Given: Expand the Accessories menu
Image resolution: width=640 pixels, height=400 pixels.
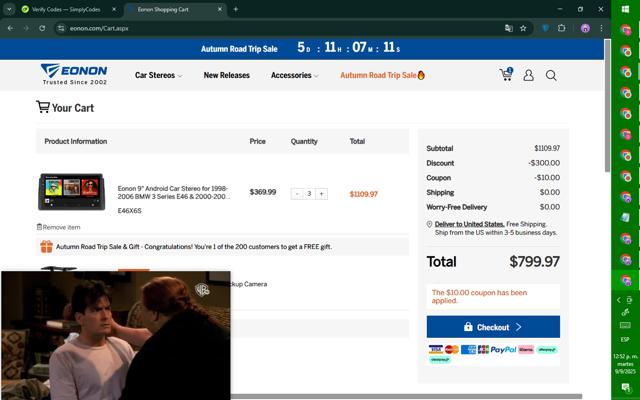Looking at the screenshot, I should click(x=295, y=75).
